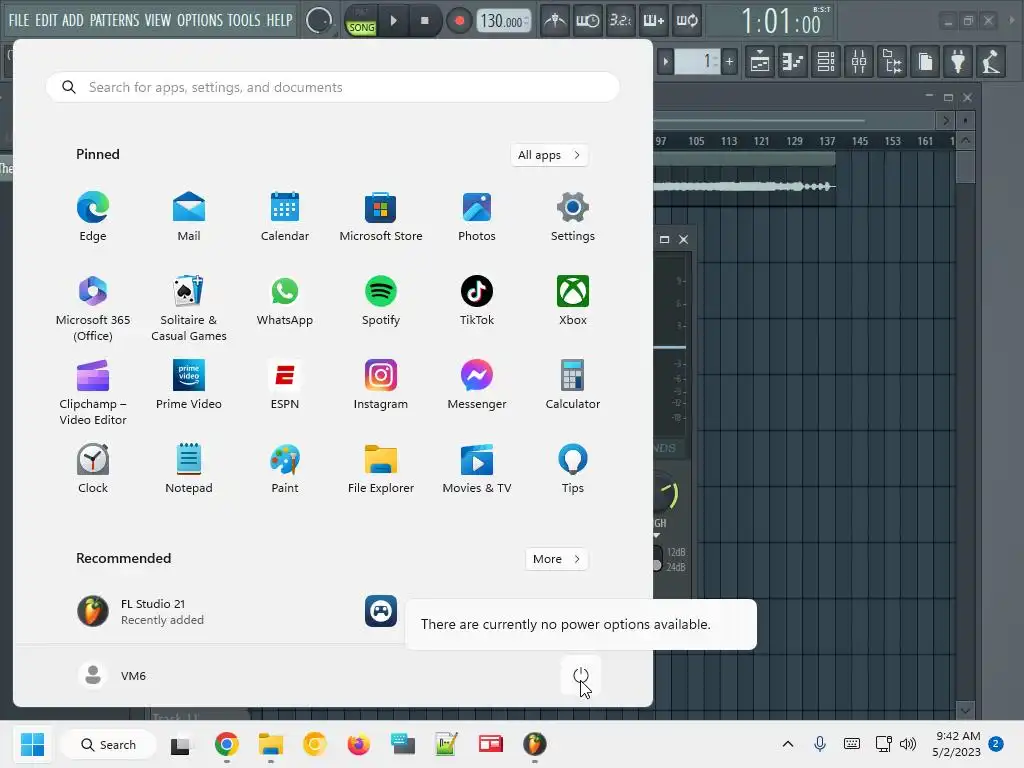Open Clipchamp Video Editor

[x=93, y=392]
